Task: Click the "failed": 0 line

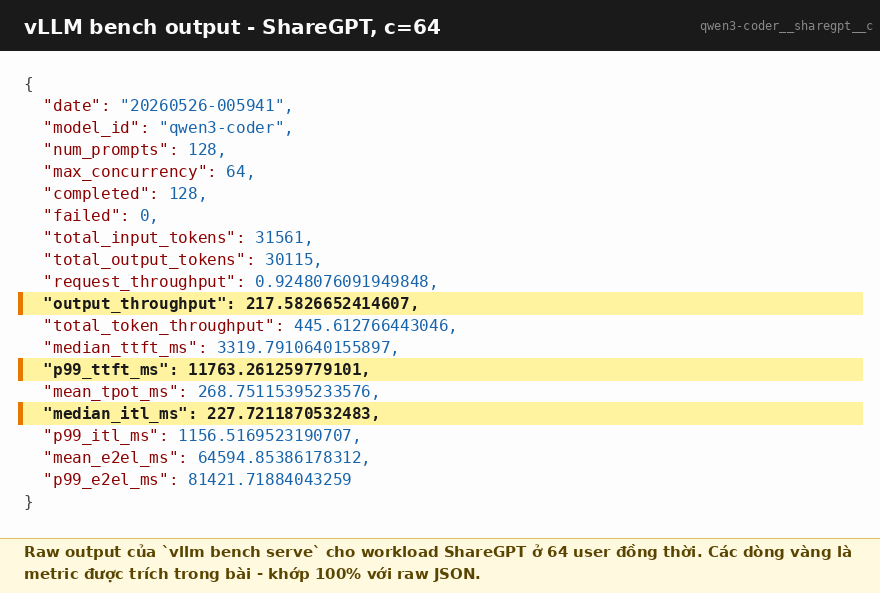Action: tap(100, 215)
